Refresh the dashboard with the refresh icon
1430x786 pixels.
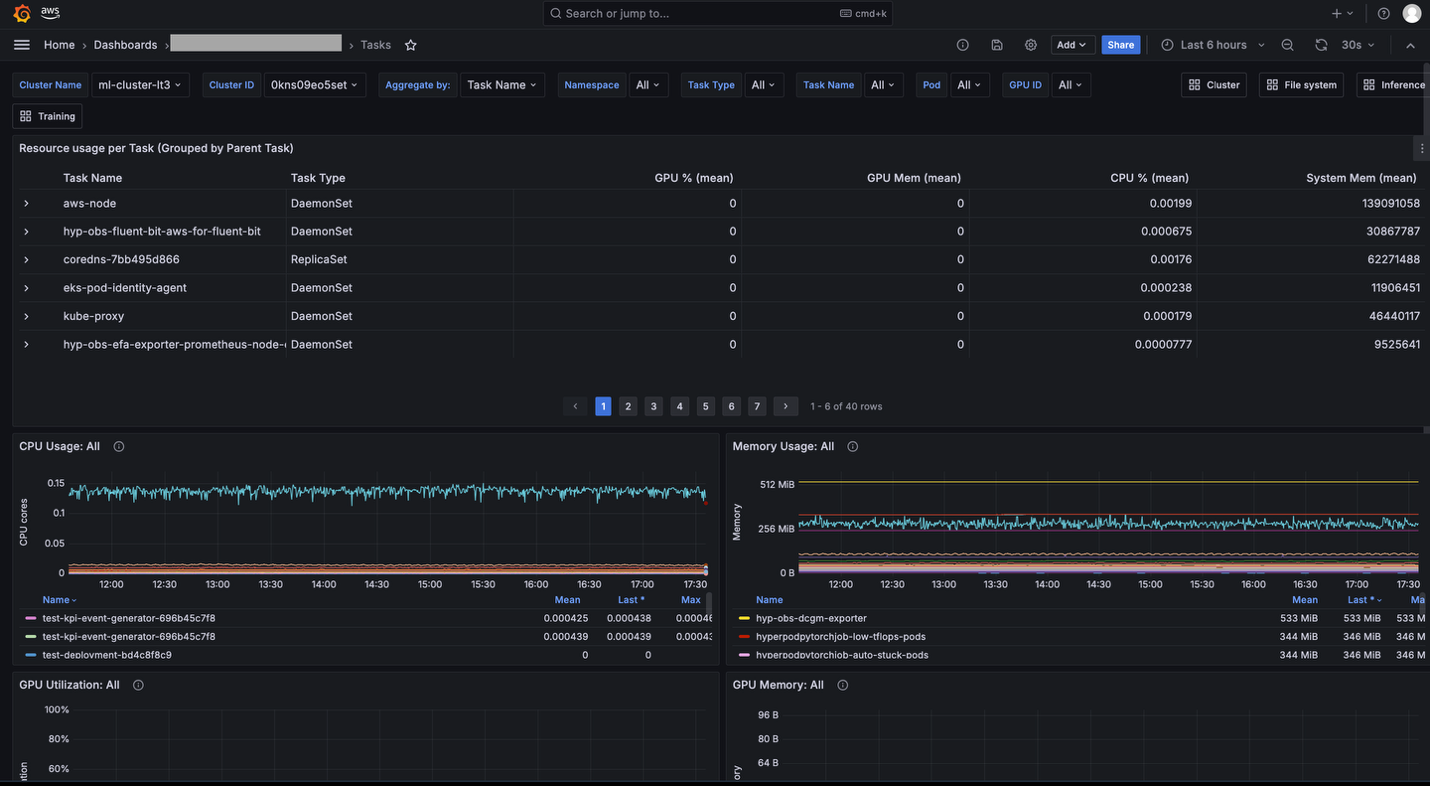(1321, 45)
